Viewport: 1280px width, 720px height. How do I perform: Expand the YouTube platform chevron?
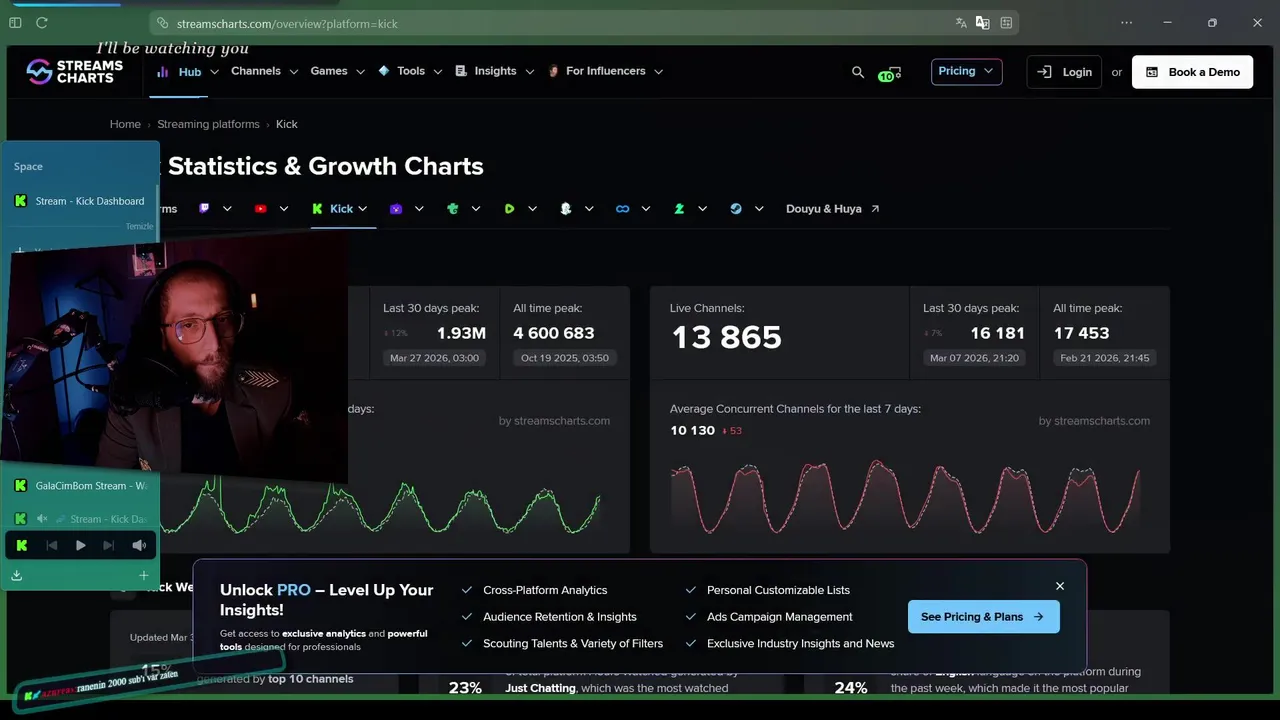[284, 209]
